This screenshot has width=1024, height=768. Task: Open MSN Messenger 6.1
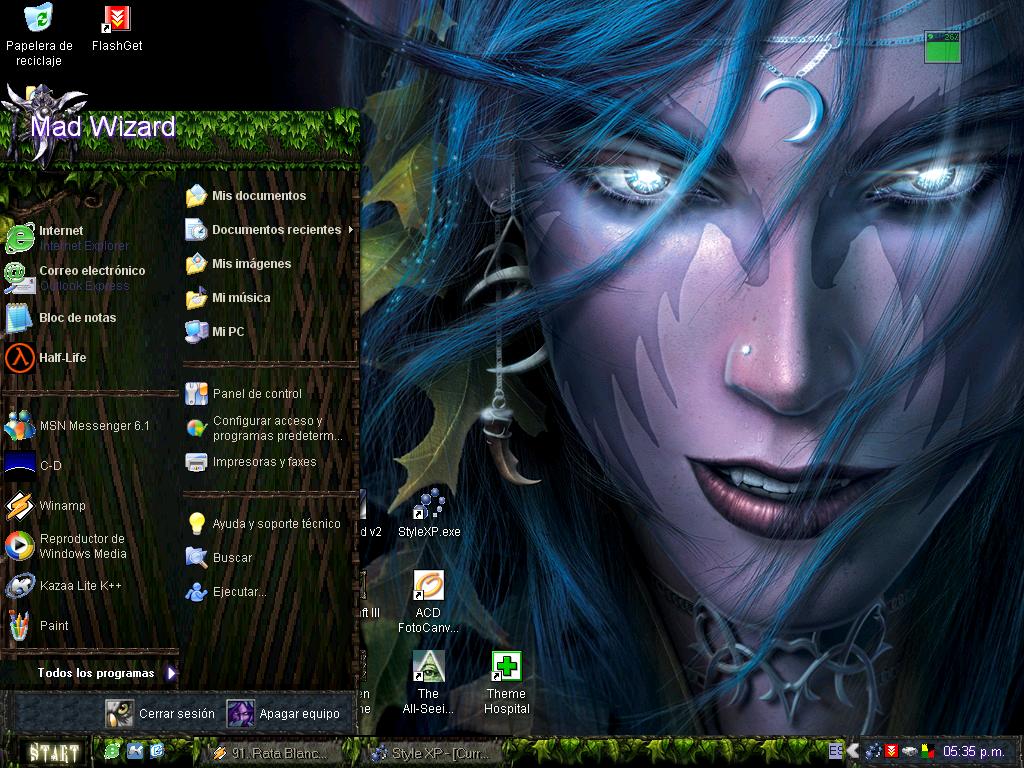coord(90,426)
